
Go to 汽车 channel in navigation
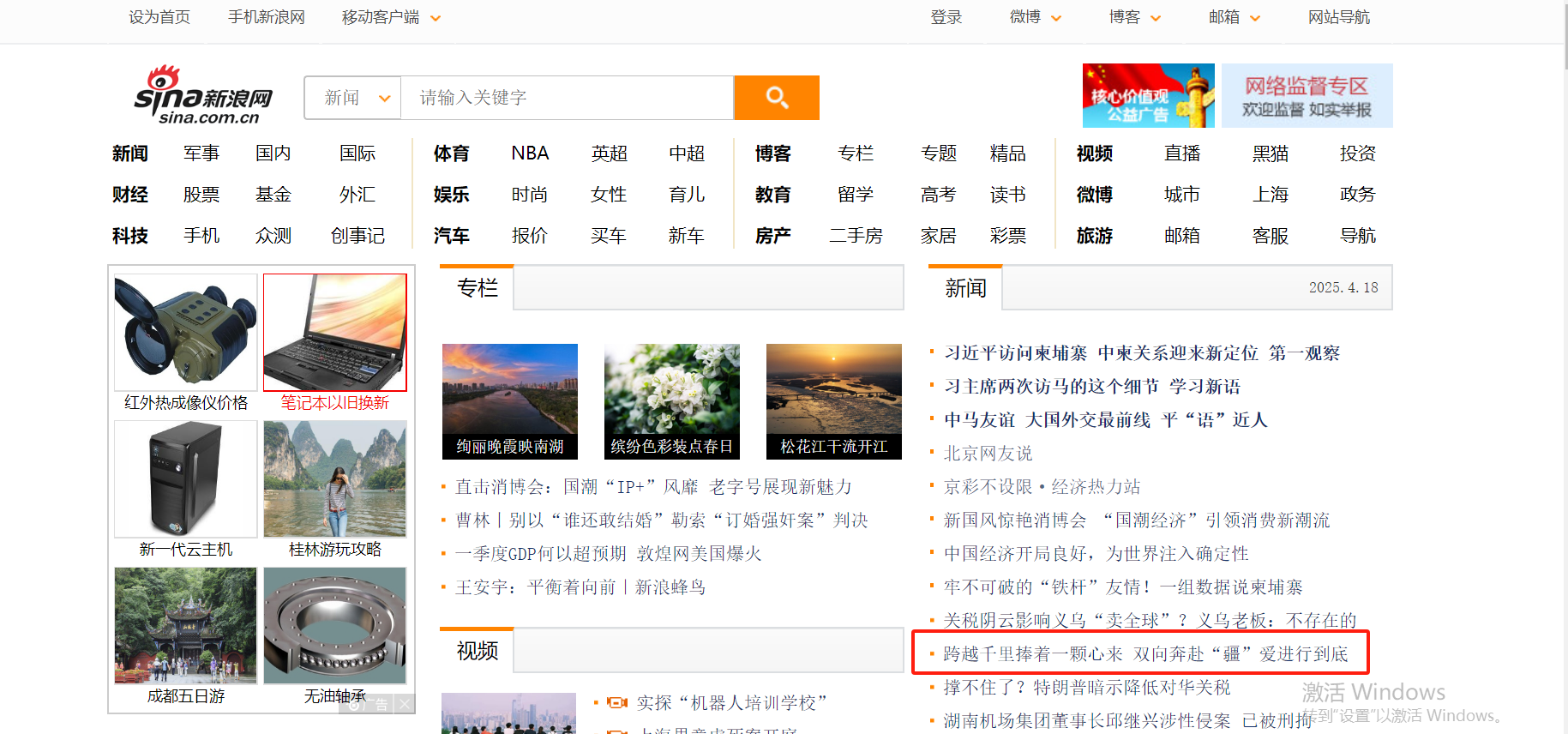click(x=452, y=236)
